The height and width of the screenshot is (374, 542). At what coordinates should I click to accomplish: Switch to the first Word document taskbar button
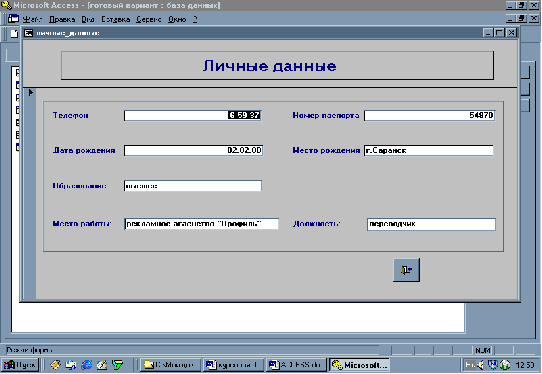(x=233, y=365)
